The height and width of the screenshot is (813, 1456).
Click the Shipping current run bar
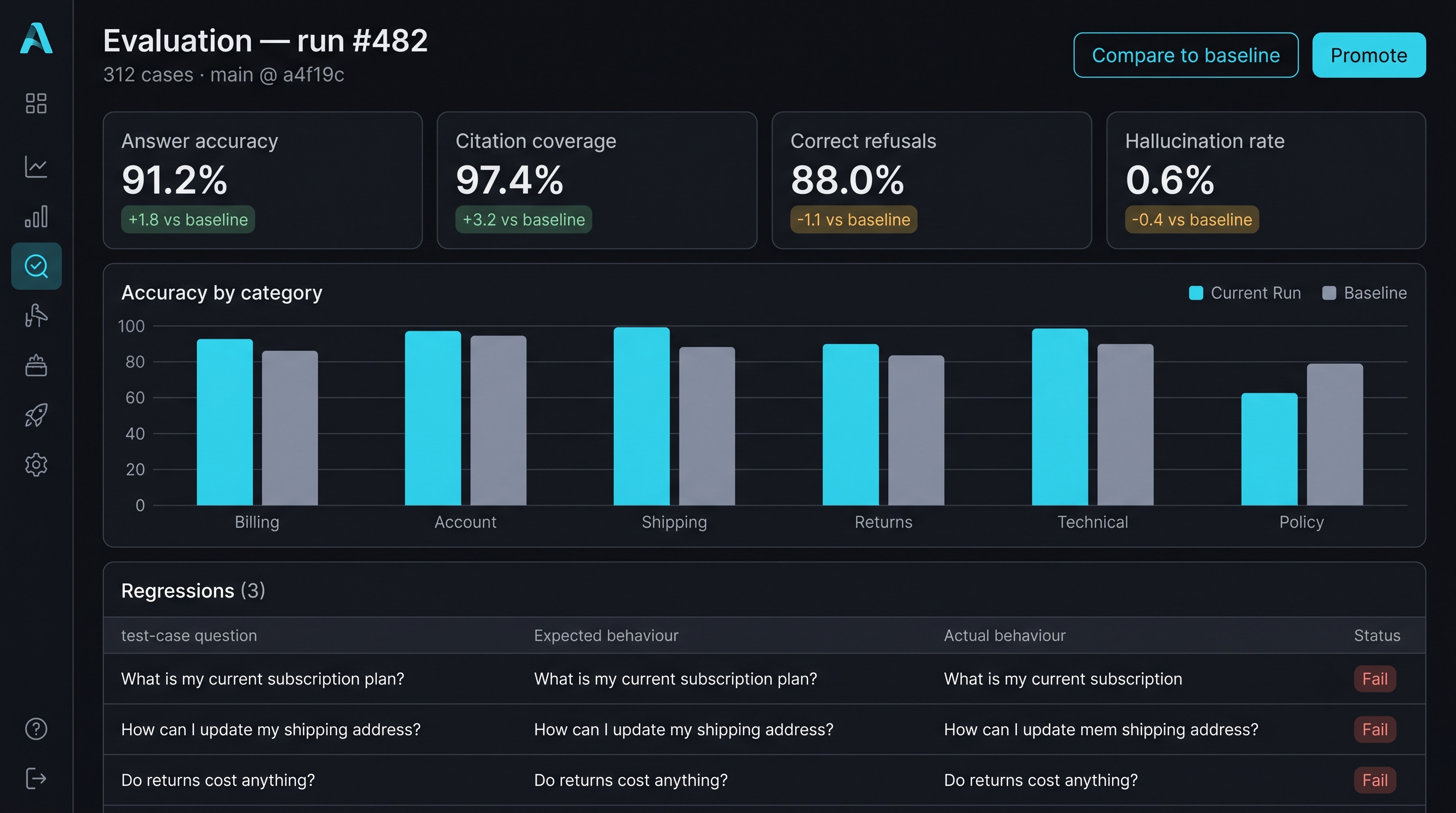tap(642, 416)
